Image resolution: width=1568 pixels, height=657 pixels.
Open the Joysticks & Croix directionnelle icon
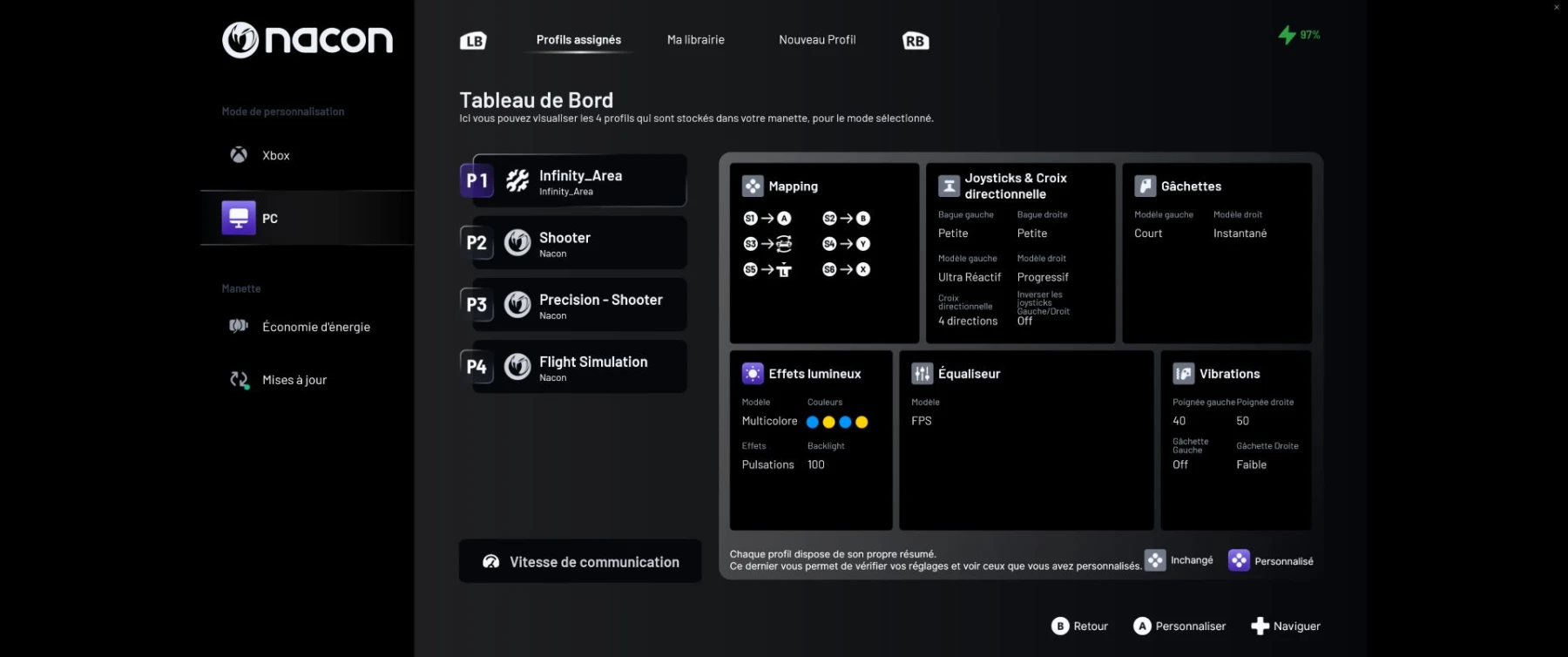tap(949, 186)
